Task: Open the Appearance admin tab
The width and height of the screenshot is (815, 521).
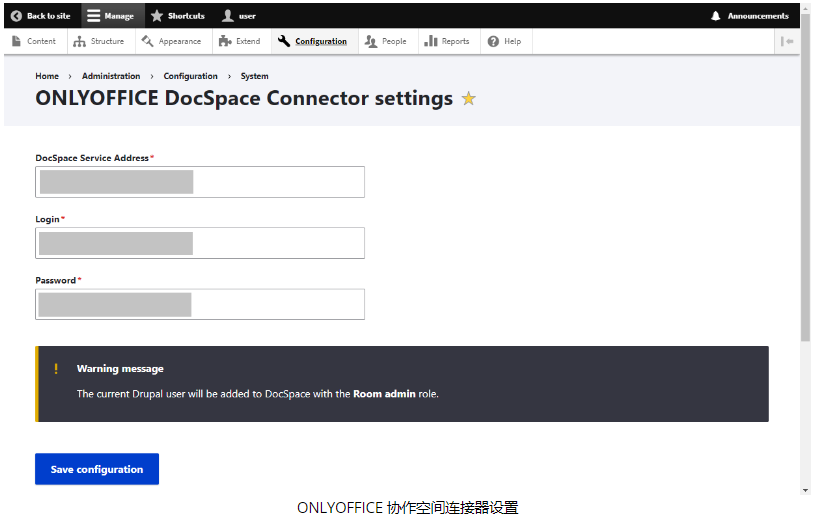Action: click(180, 41)
